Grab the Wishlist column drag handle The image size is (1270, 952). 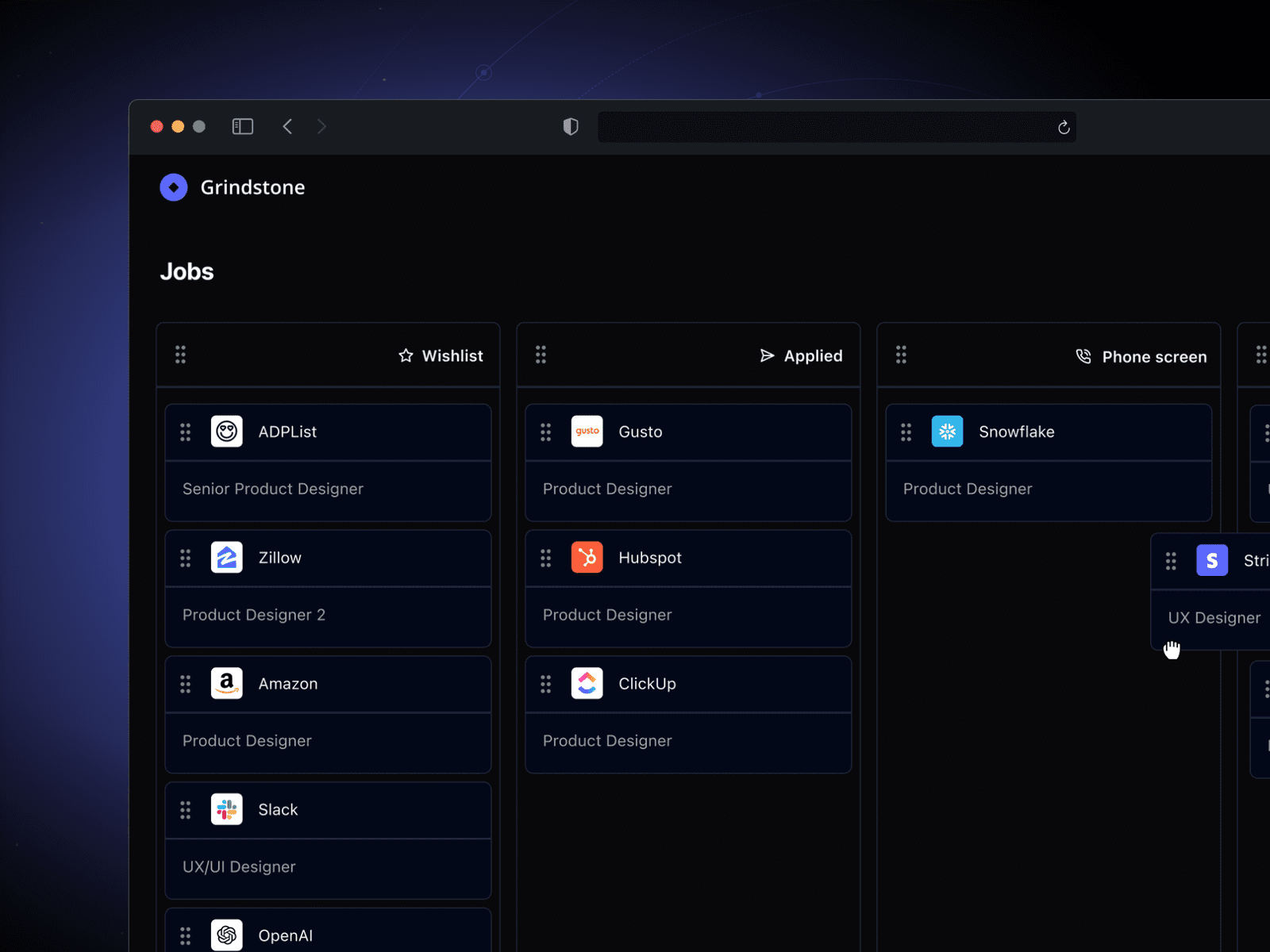coord(181,355)
